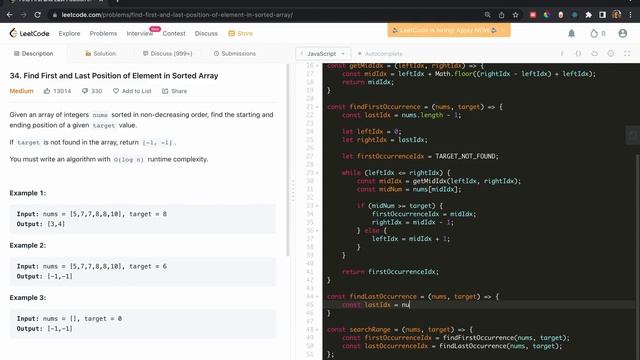The height and width of the screenshot is (360, 640).
Task: Reset code to default with the revert icon
Action: coord(595,53)
